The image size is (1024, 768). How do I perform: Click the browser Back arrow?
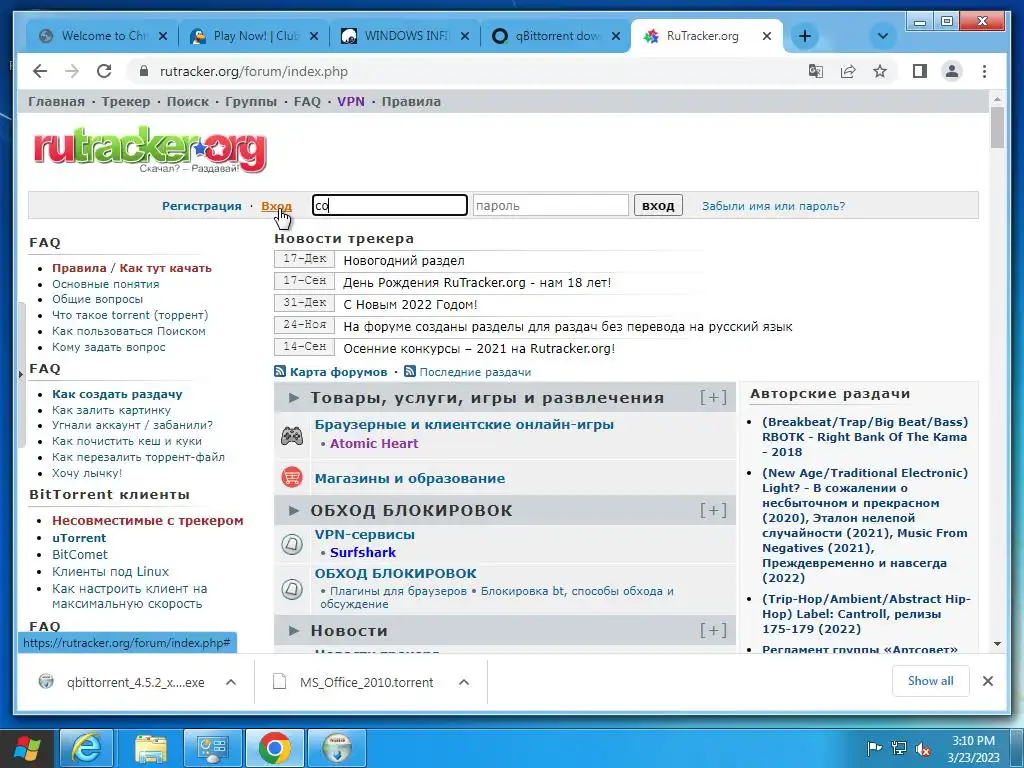click(x=40, y=71)
